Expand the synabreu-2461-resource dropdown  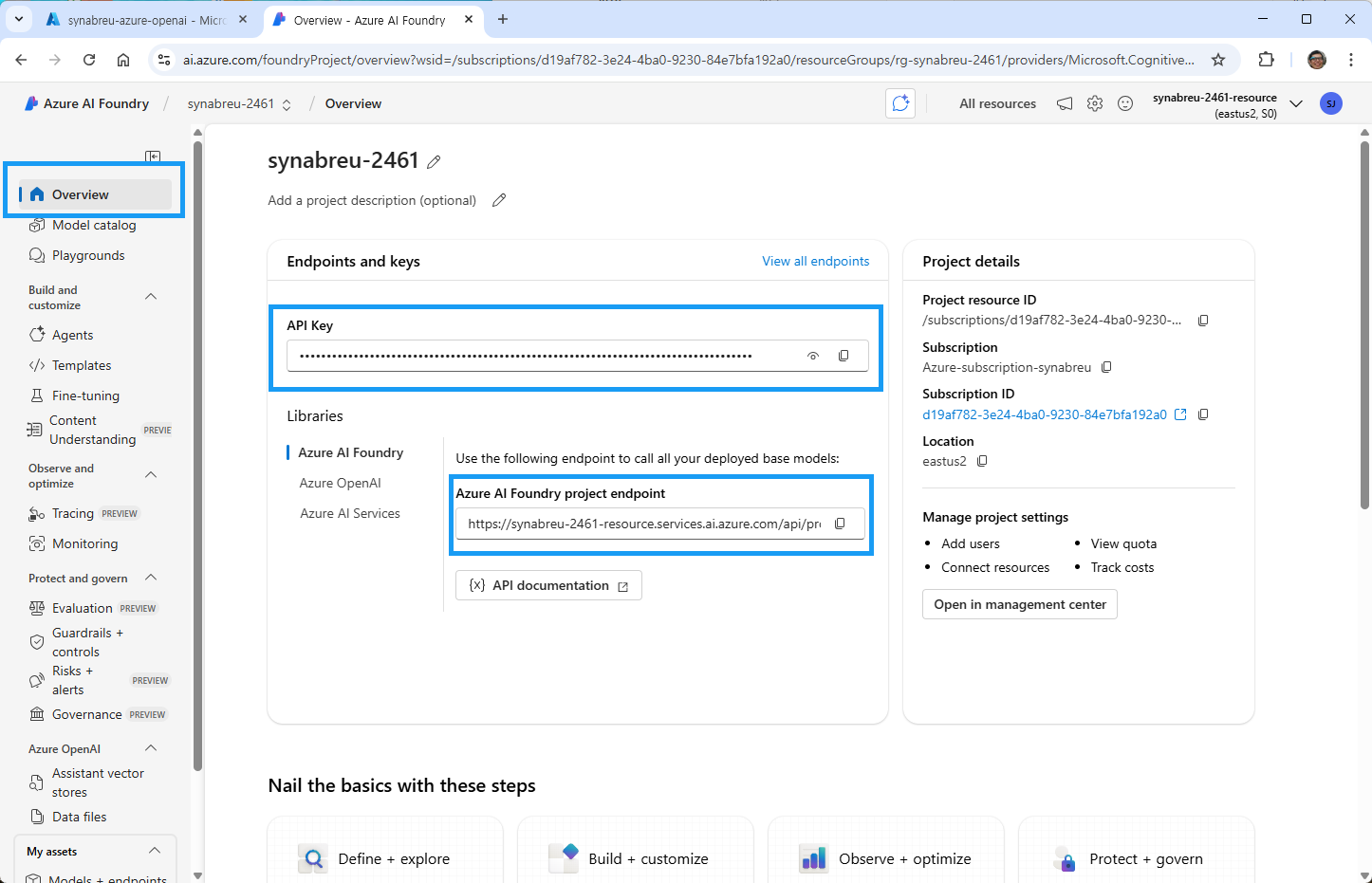[x=1296, y=103]
